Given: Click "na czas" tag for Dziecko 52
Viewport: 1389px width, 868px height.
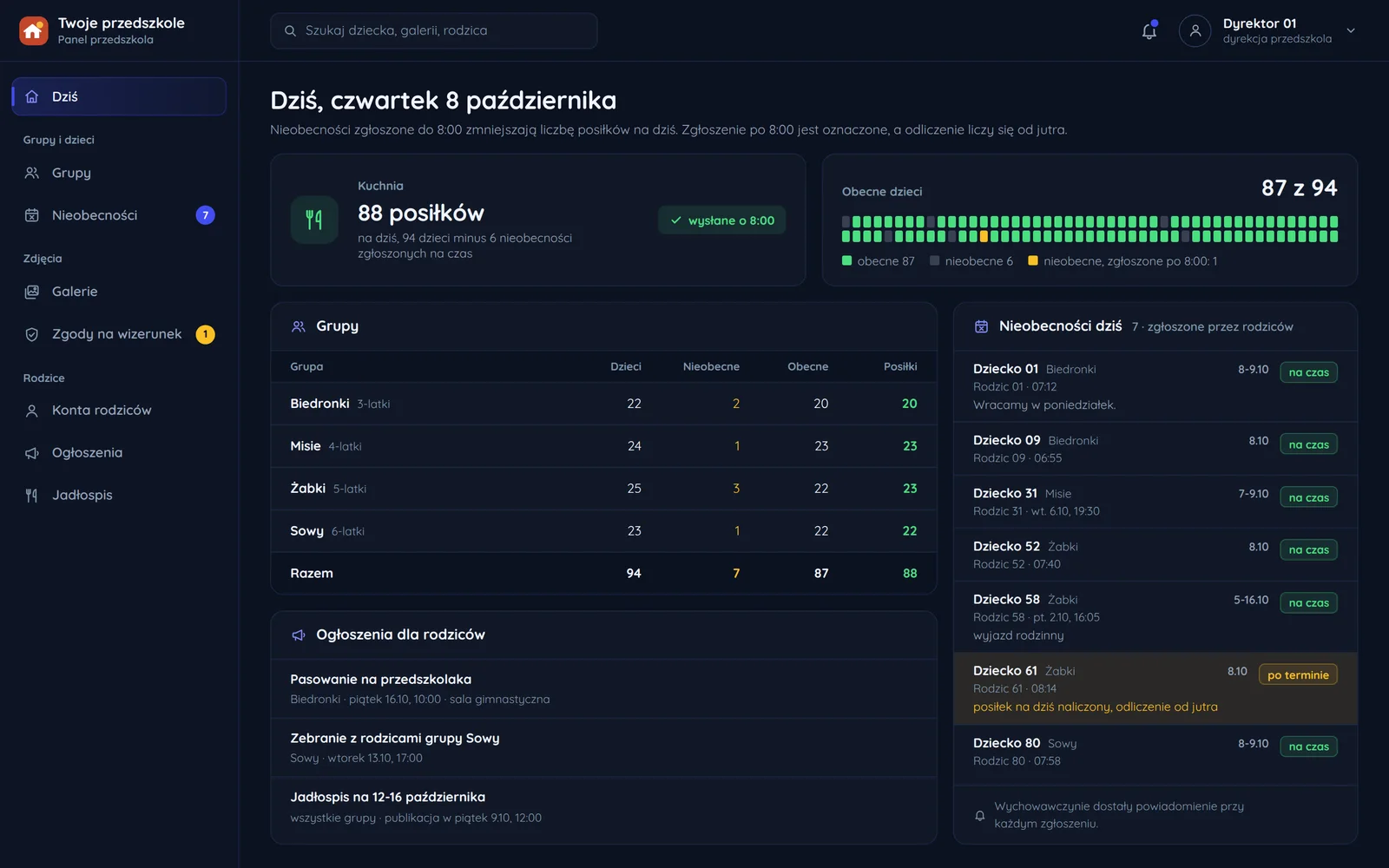Looking at the screenshot, I should click(x=1308, y=549).
